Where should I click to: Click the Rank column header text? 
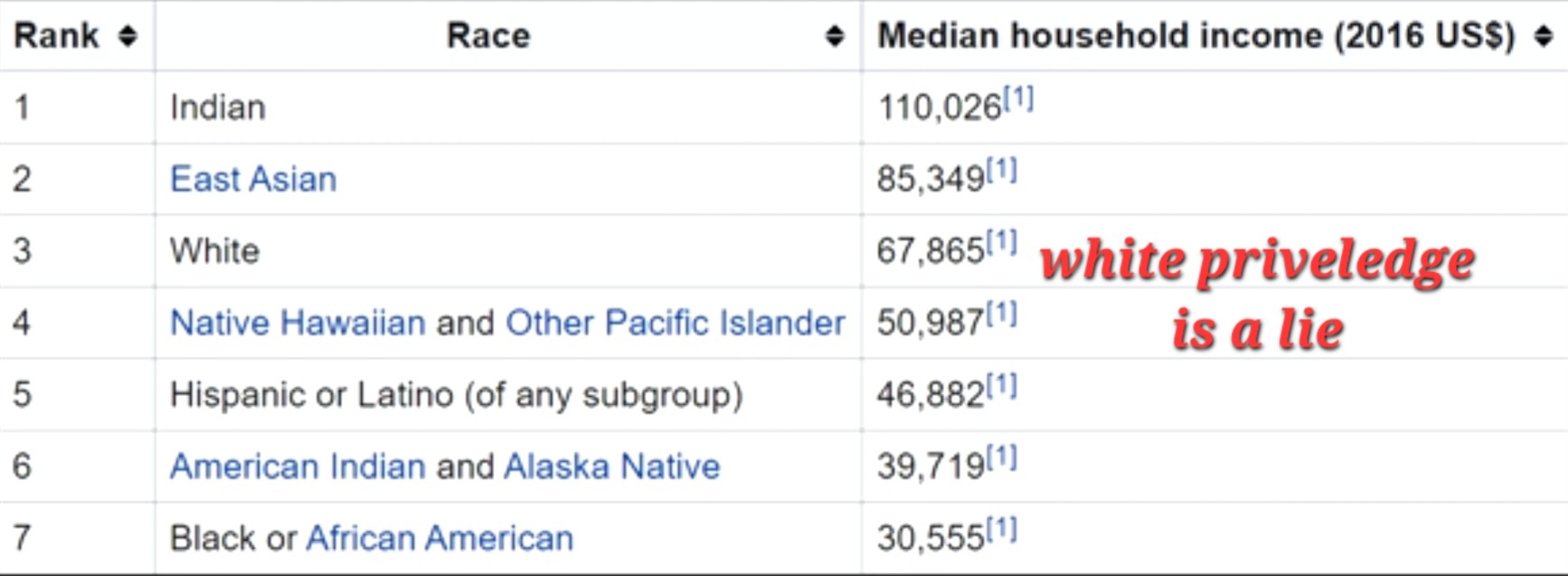click(56, 36)
